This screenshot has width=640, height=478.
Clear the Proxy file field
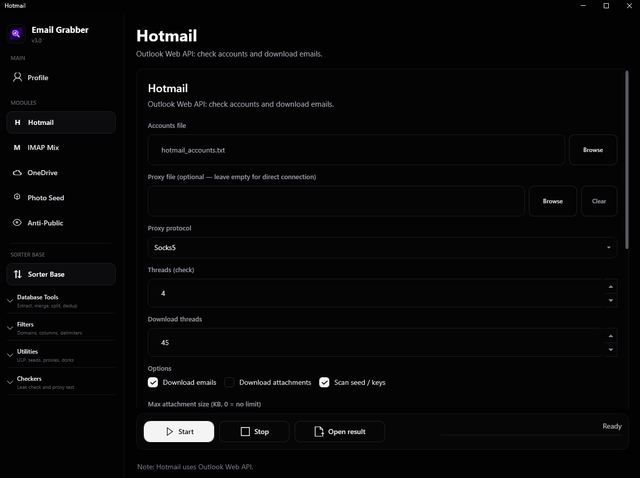tap(599, 201)
